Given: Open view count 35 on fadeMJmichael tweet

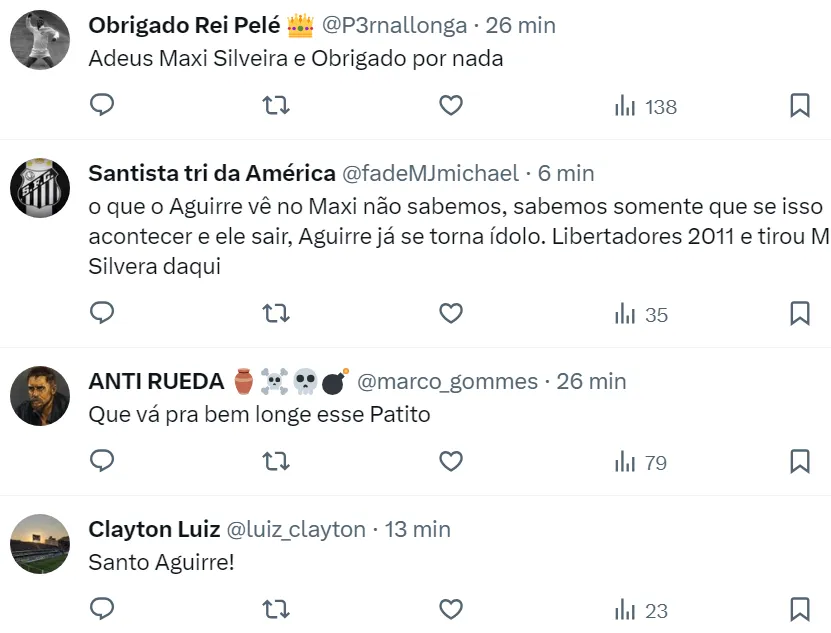Looking at the screenshot, I should coord(642,314).
